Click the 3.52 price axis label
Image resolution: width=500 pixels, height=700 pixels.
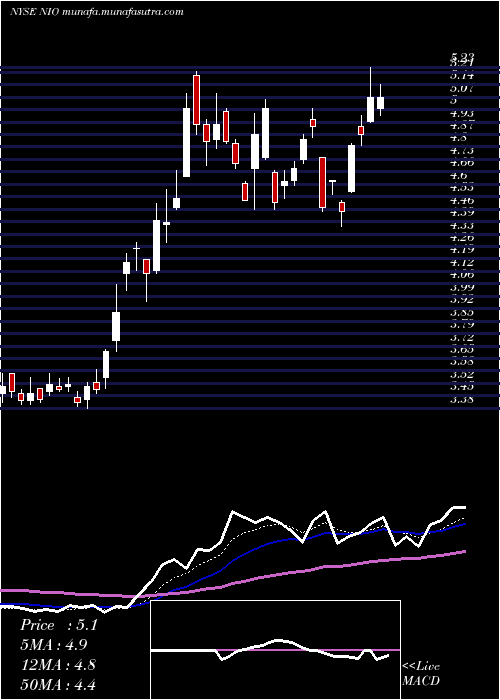[462, 374]
